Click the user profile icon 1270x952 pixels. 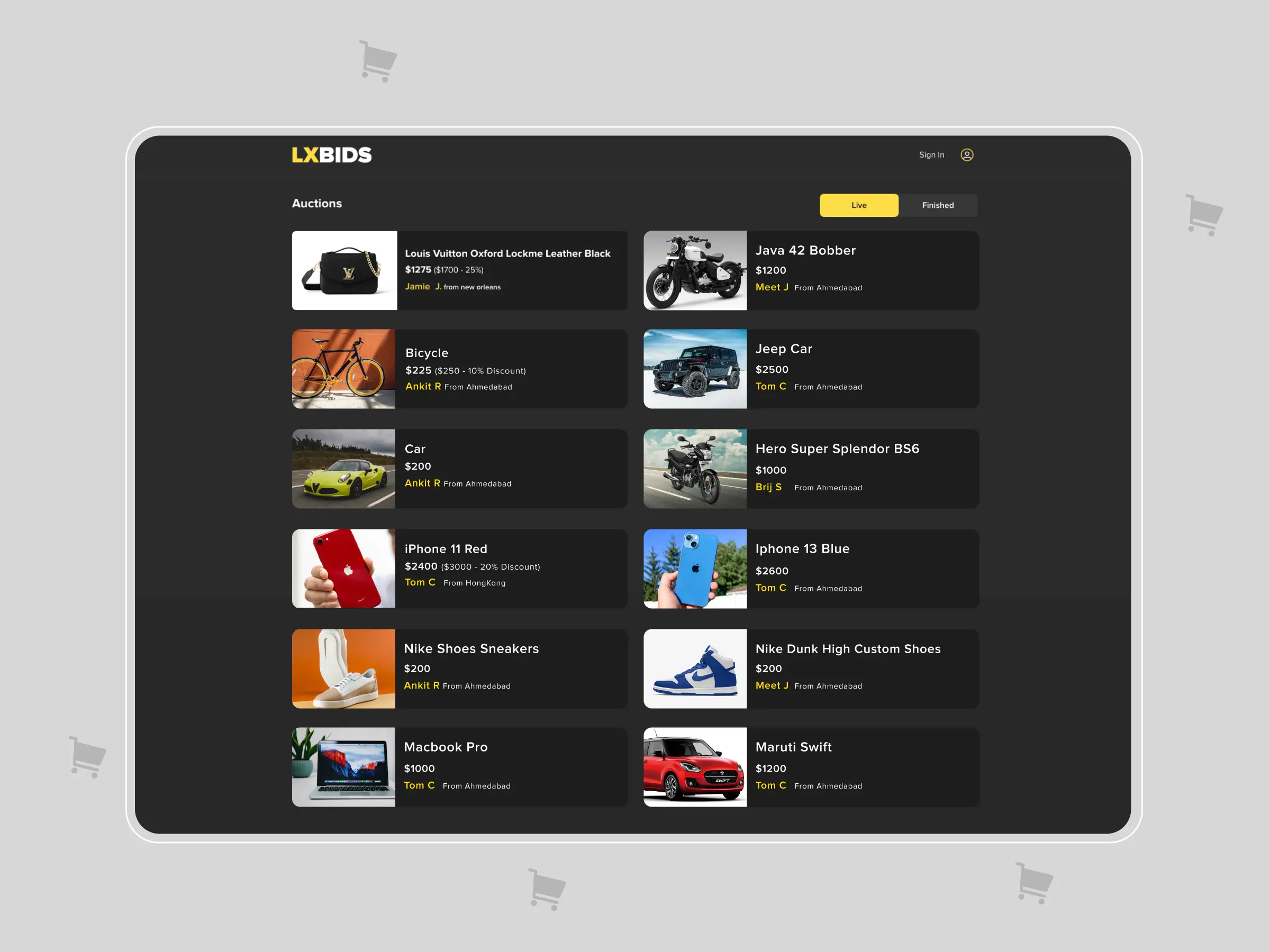(x=967, y=155)
